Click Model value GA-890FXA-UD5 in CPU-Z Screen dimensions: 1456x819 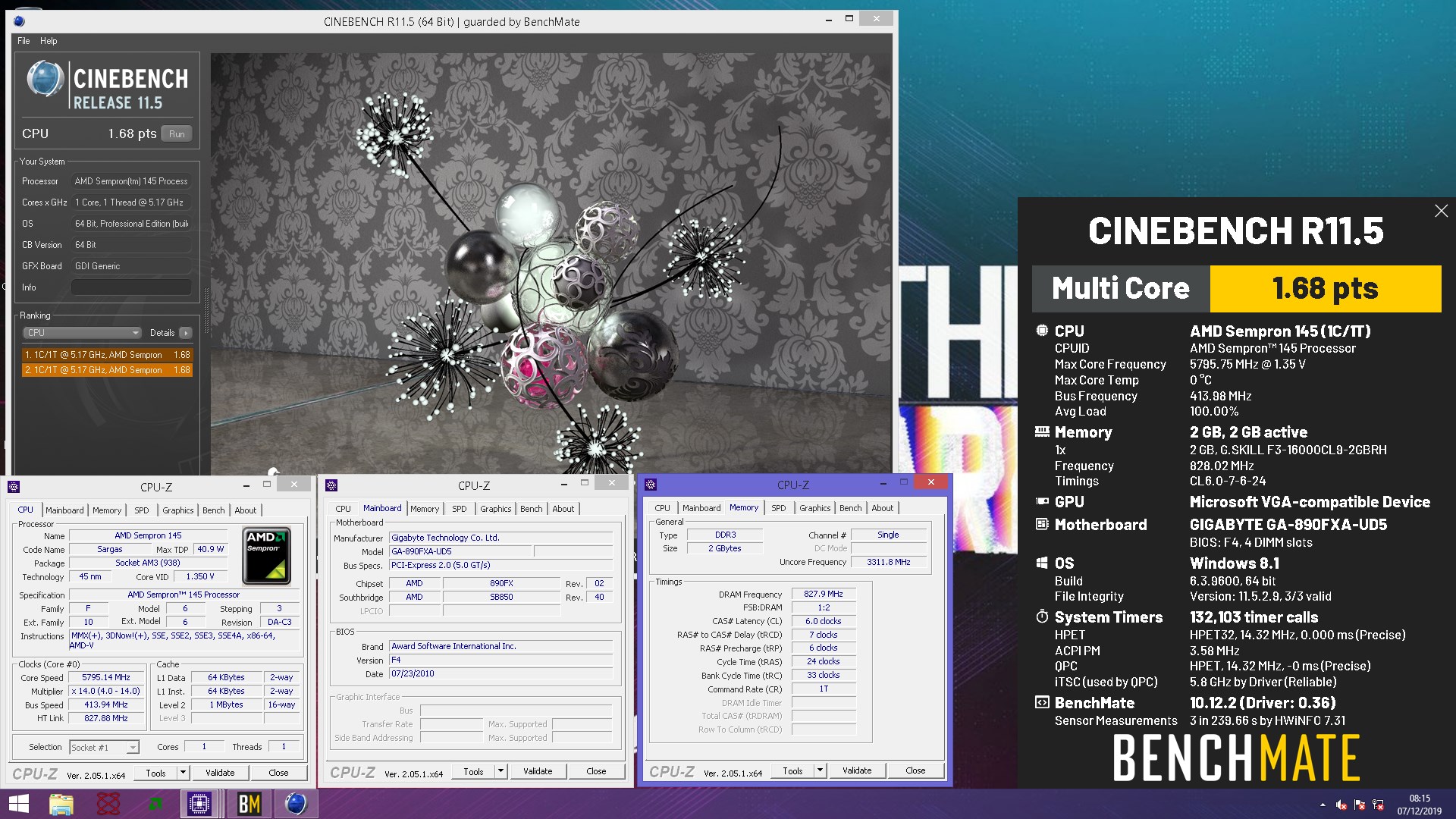[461, 551]
